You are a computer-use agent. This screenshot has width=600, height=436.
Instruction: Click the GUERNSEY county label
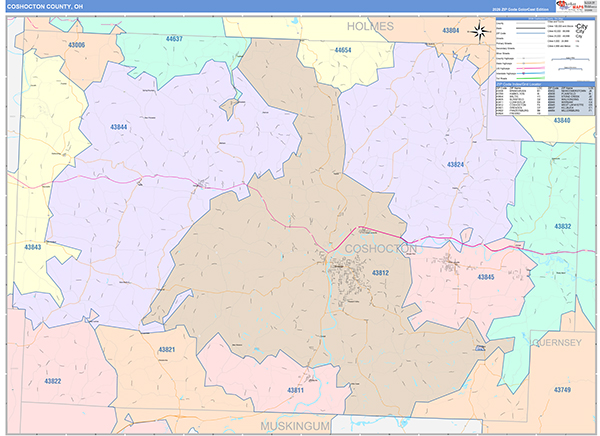(x=557, y=343)
